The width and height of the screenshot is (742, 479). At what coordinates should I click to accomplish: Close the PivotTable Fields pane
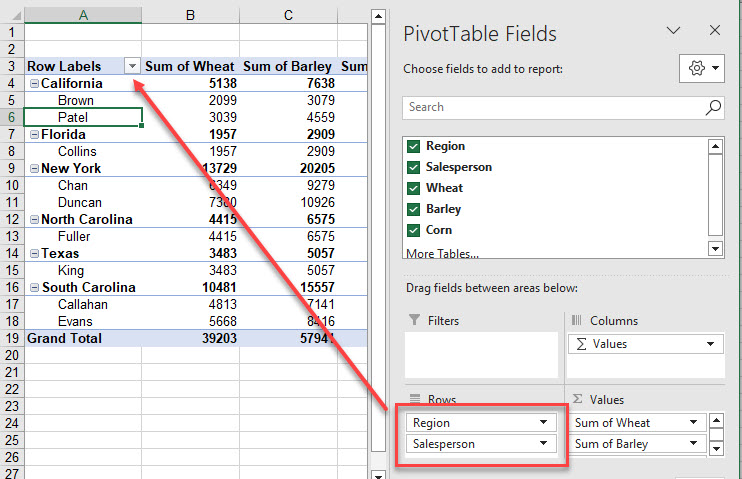(x=714, y=32)
